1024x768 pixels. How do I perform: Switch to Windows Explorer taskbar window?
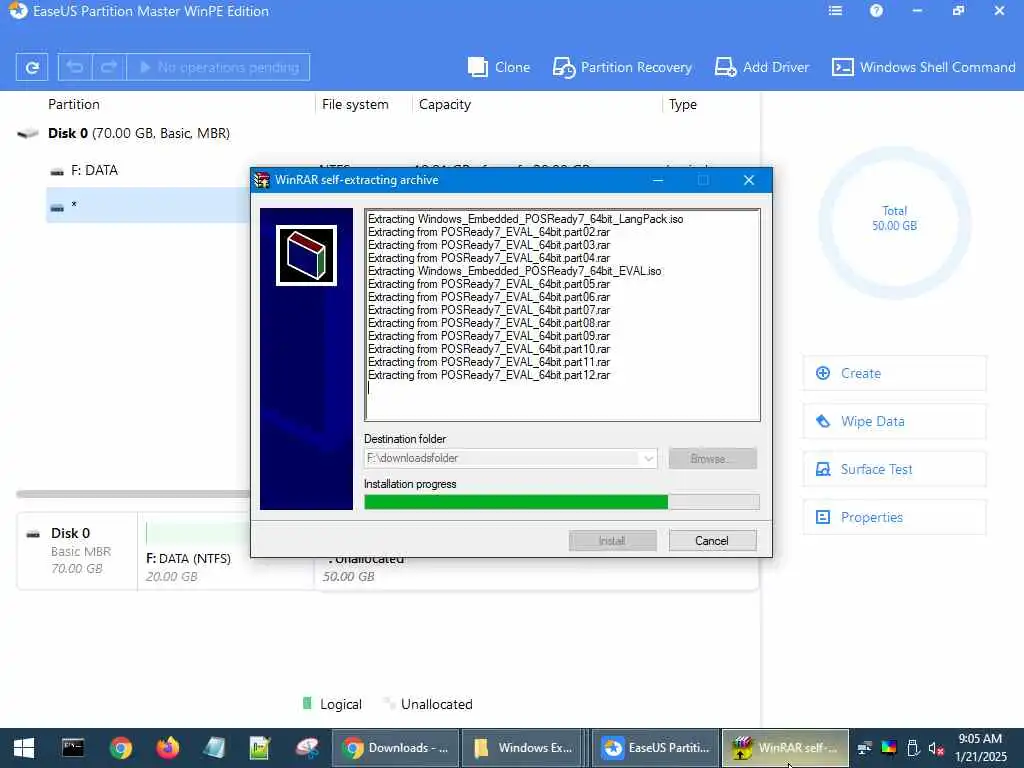(523, 748)
